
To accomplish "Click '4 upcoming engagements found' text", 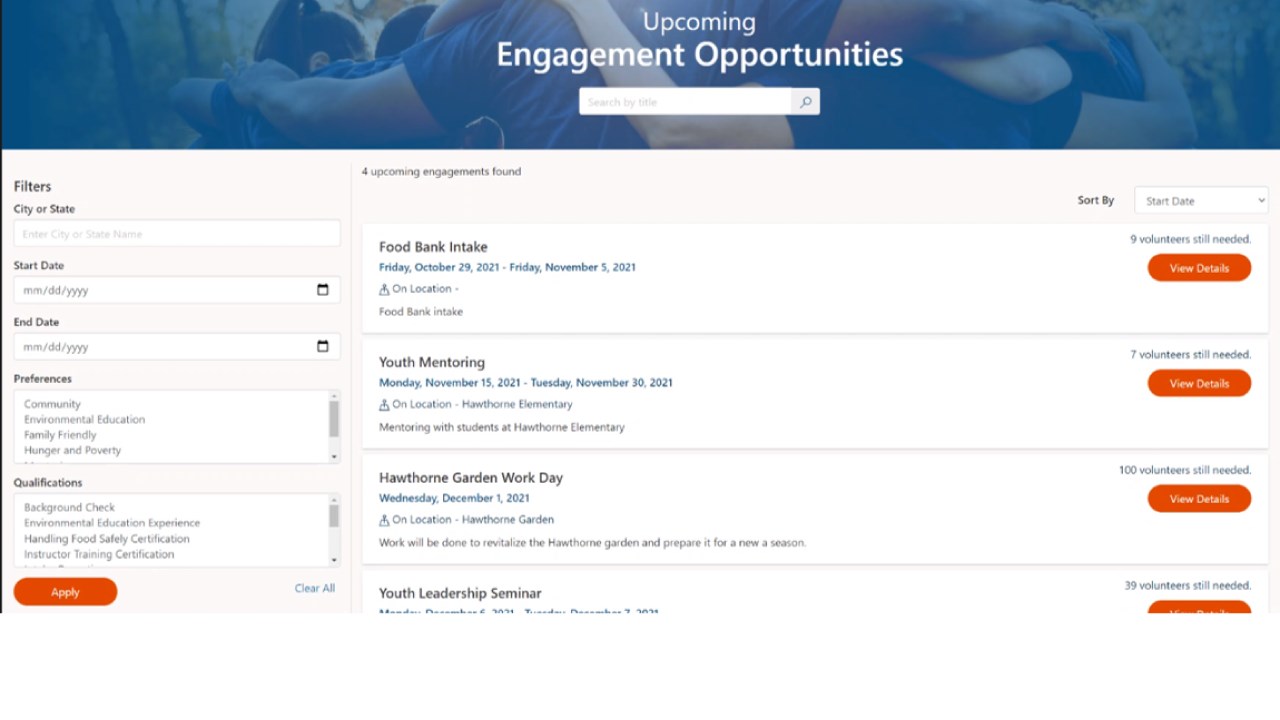I will pyautogui.click(x=441, y=171).
